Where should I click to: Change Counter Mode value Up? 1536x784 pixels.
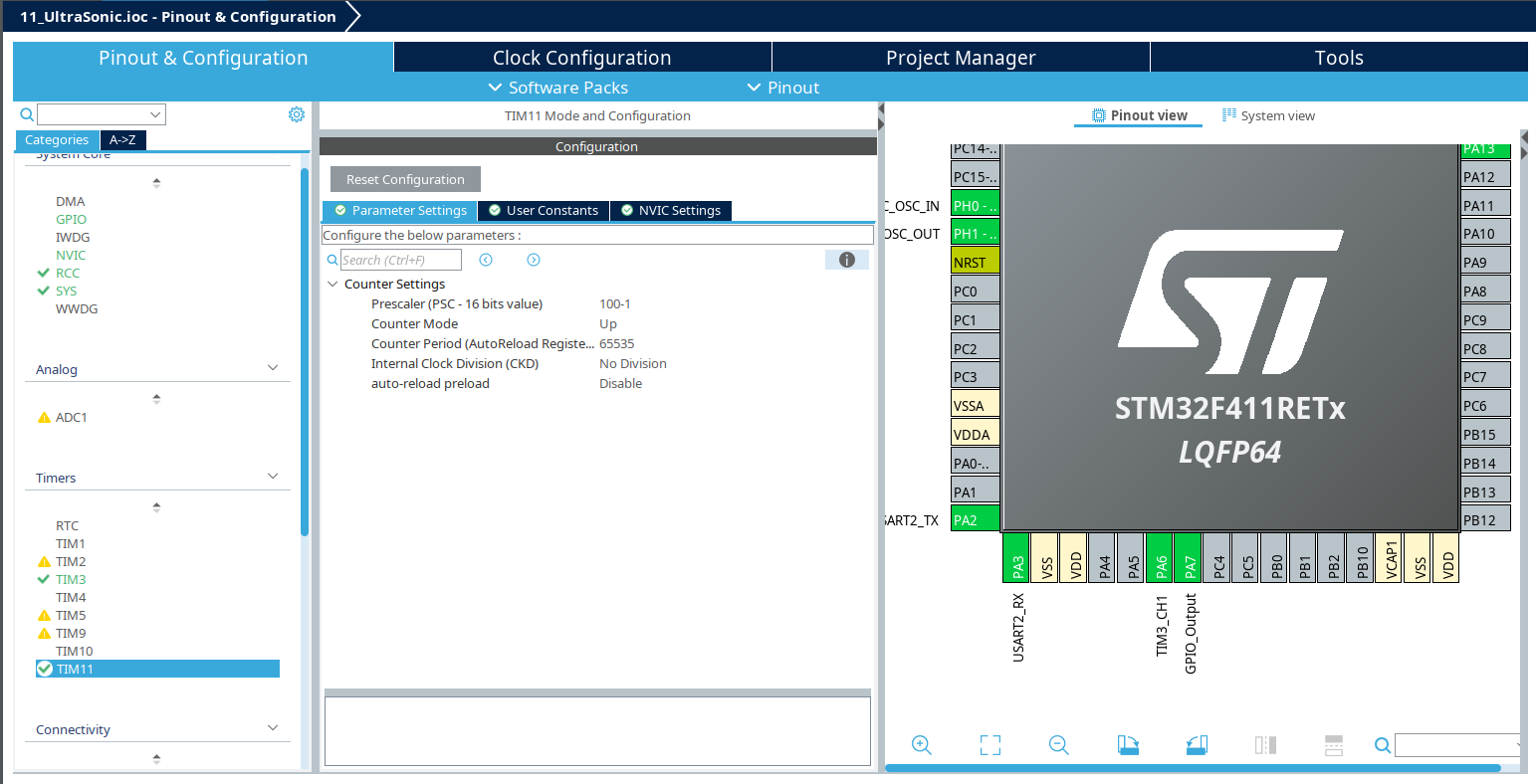coord(608,323)
